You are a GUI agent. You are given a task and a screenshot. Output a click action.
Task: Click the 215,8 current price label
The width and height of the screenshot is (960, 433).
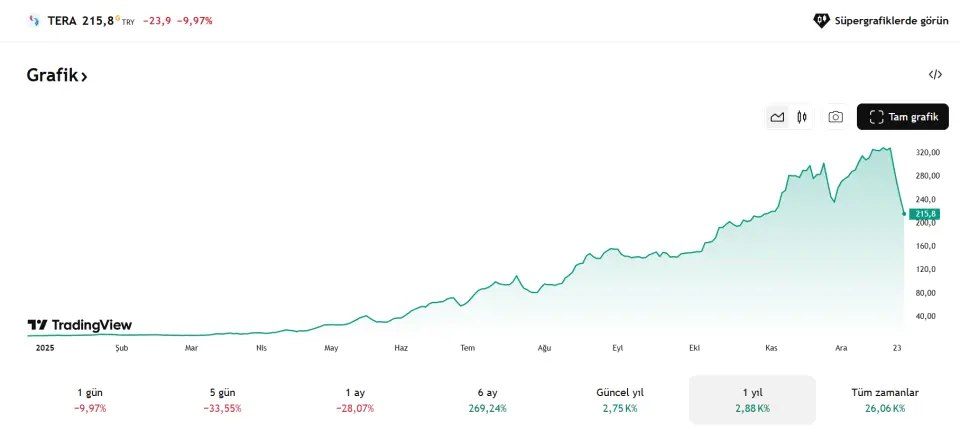[926, 214]
